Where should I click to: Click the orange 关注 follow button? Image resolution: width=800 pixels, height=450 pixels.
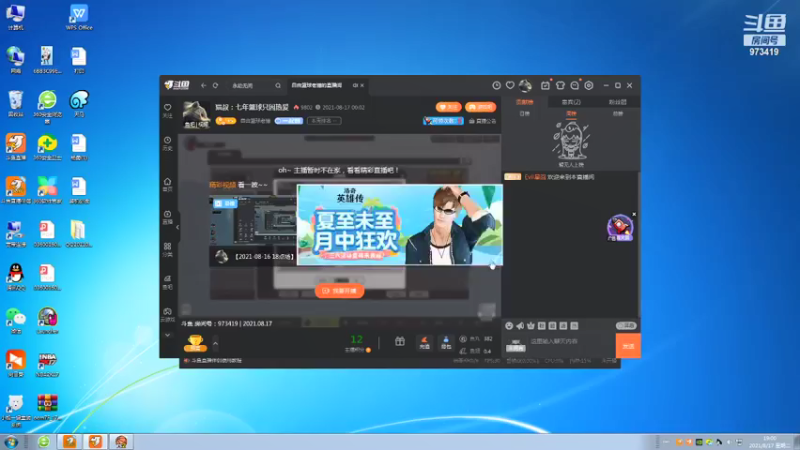[x=448, y=107]
